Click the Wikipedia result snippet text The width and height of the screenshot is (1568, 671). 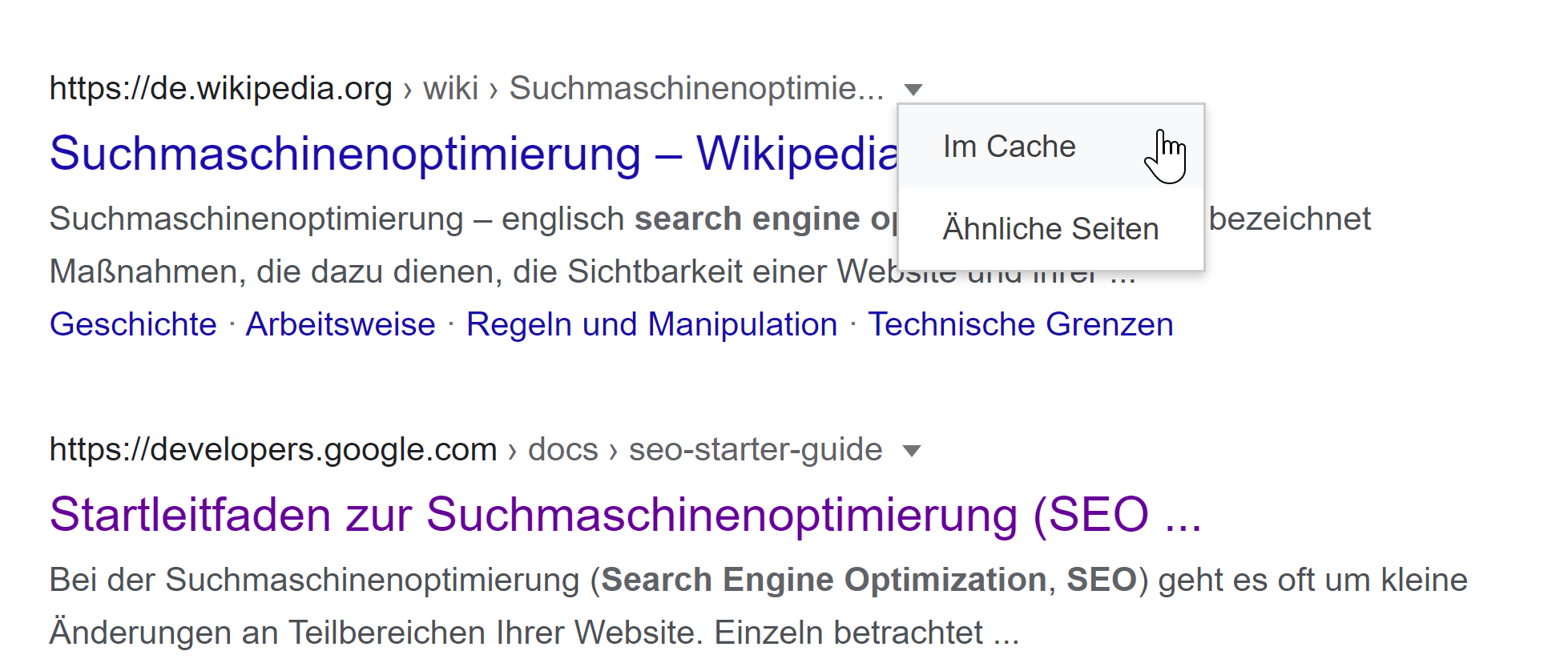click(320, 218)
